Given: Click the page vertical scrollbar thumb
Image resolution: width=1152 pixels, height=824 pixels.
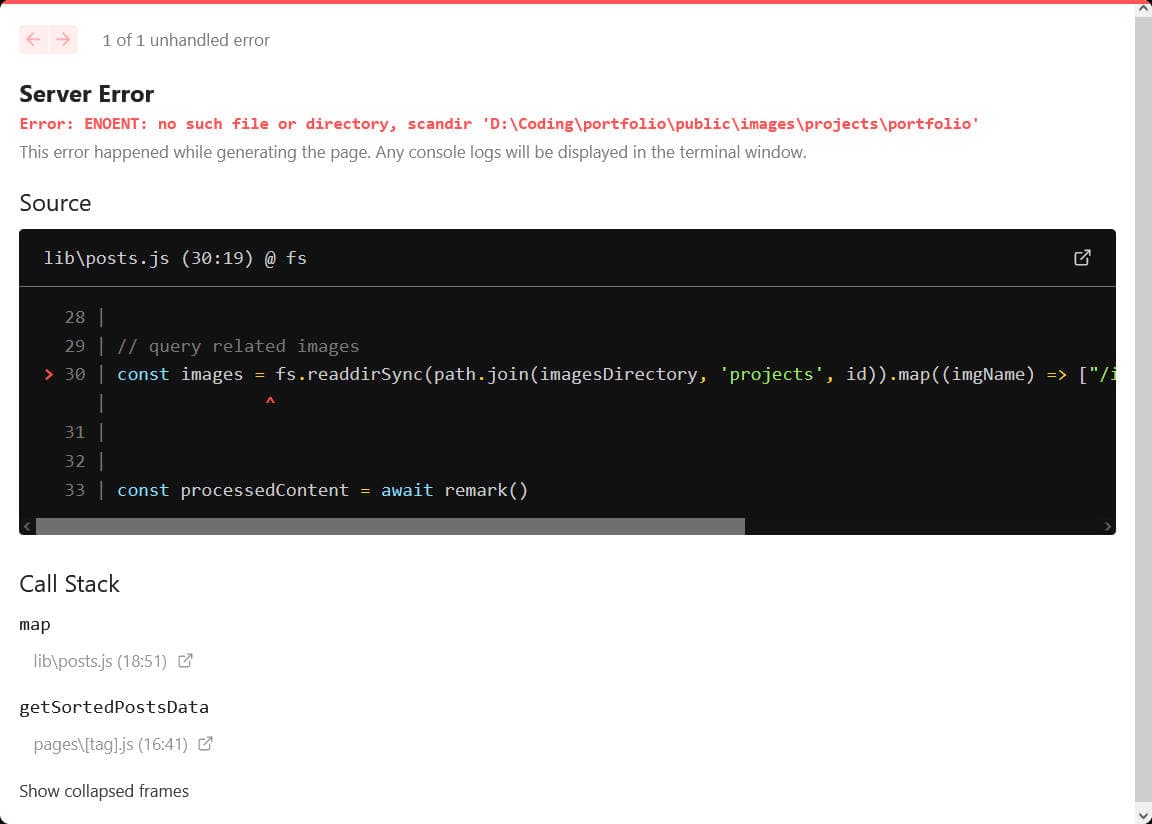Looking at the screenshot, I should pos(1143,400).
